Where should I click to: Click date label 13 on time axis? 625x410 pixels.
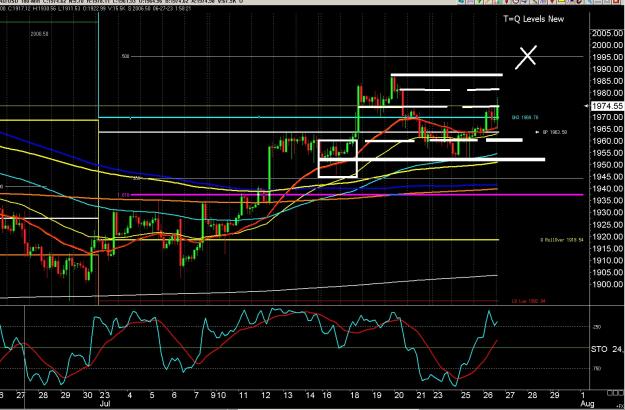(288, 395)
